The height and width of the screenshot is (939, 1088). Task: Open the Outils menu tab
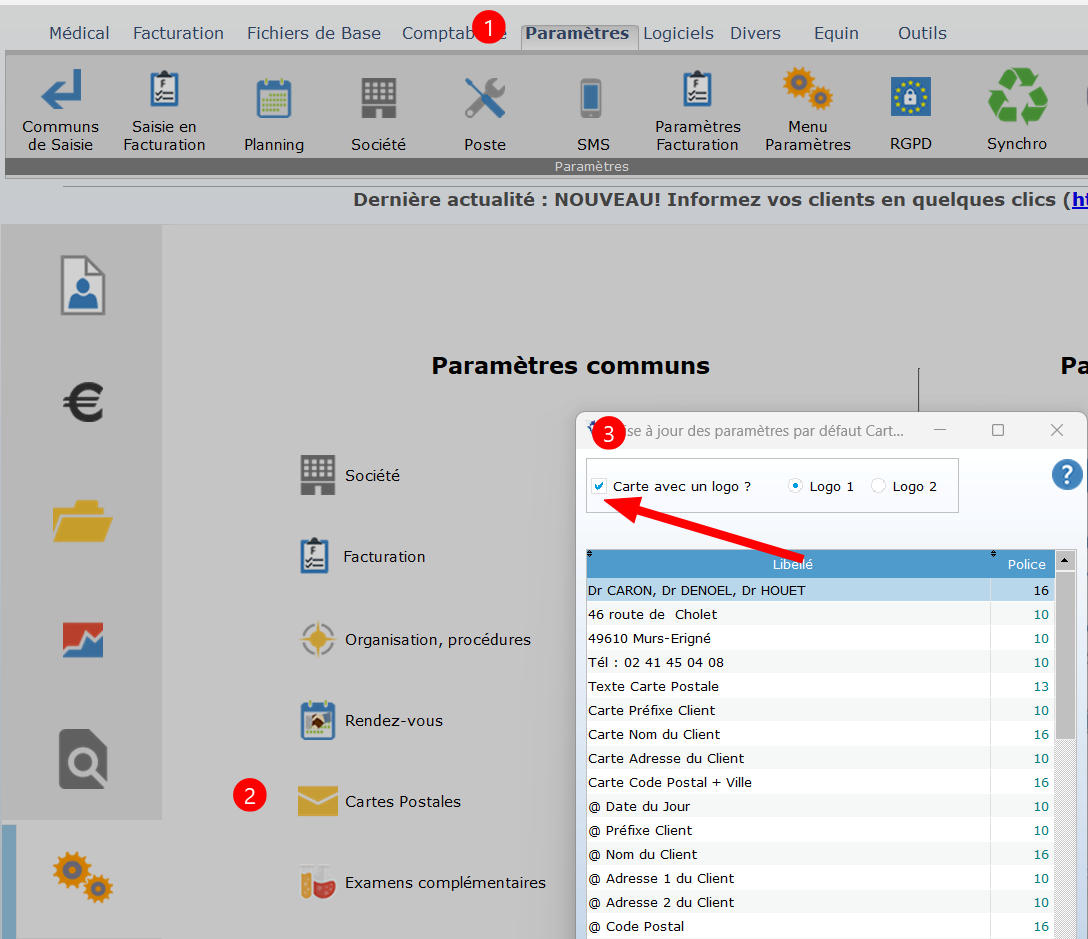pos(922,33)
